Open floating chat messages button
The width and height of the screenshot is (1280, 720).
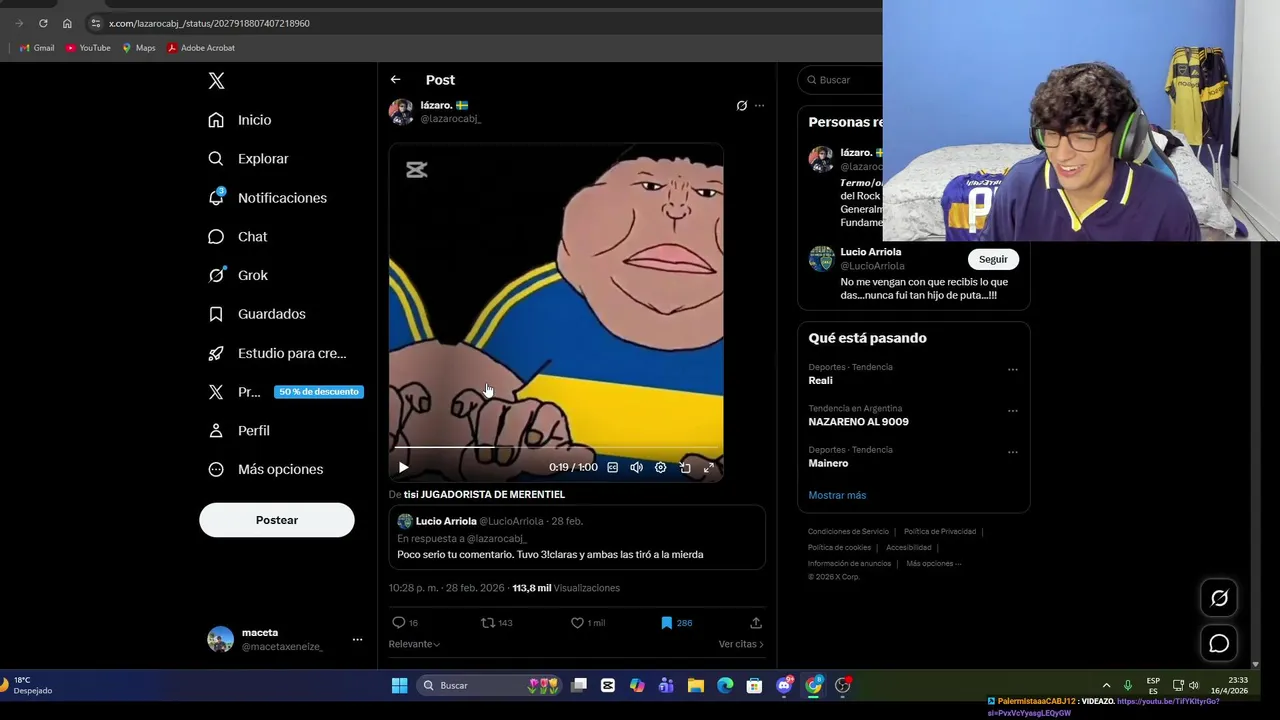click(1219, 643)
